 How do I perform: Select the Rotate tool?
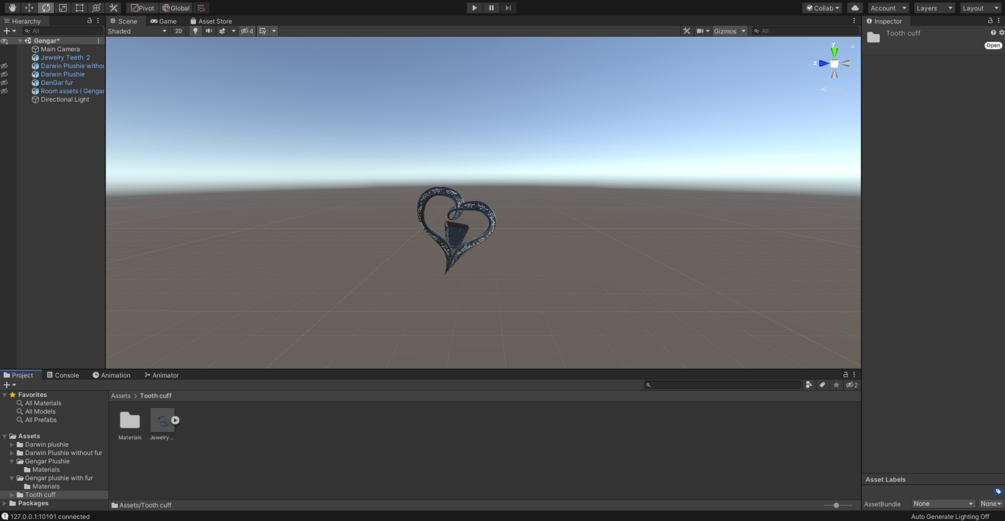[x=46, y=8]
